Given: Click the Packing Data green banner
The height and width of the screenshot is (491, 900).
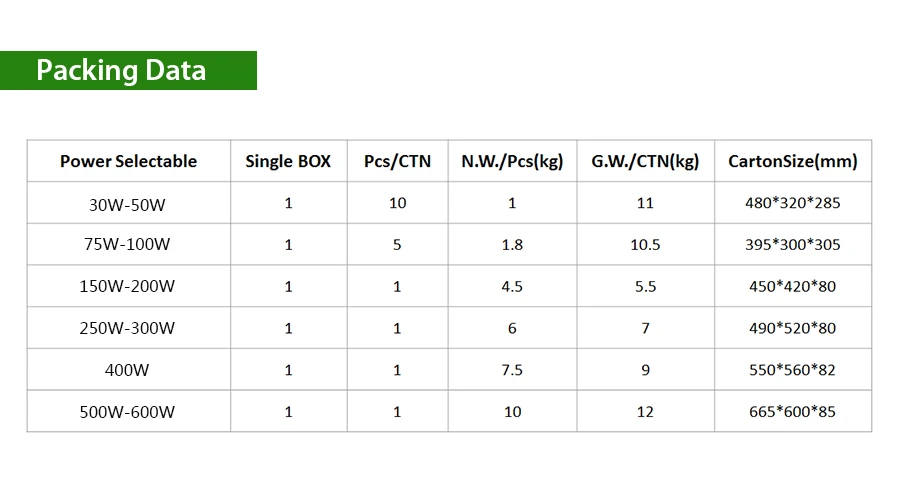Looking at the screenshot, I should point(129,70).
